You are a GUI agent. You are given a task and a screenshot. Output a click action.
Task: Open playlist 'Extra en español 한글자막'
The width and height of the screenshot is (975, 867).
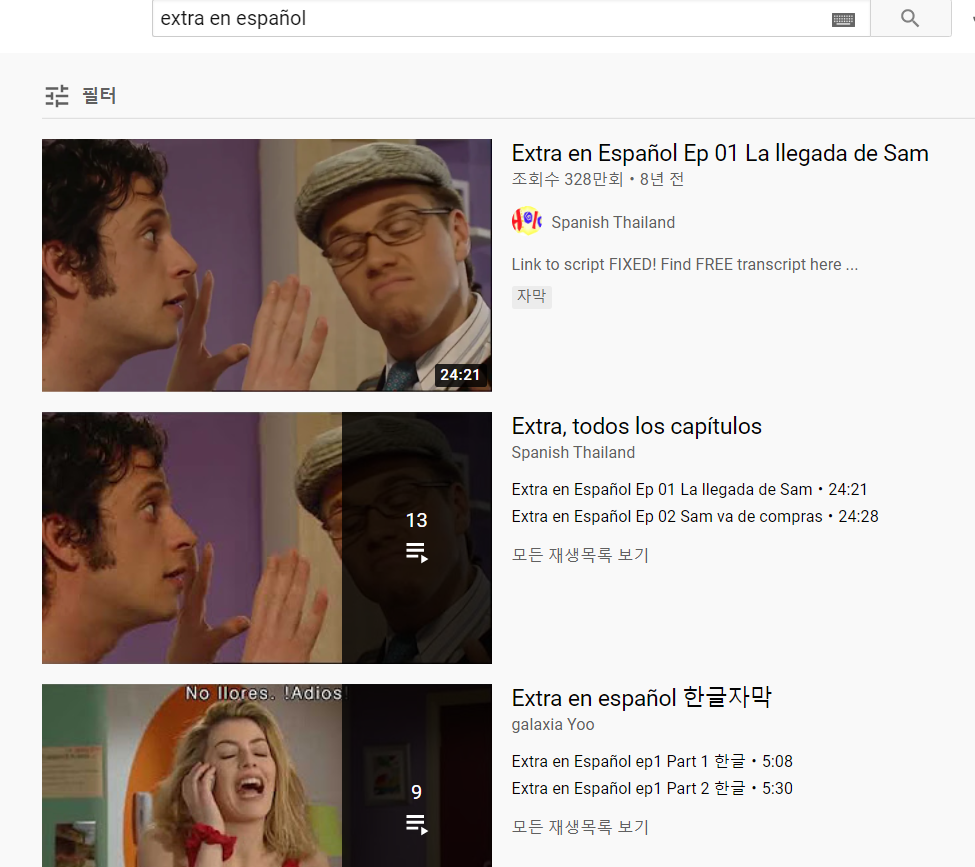641,698
